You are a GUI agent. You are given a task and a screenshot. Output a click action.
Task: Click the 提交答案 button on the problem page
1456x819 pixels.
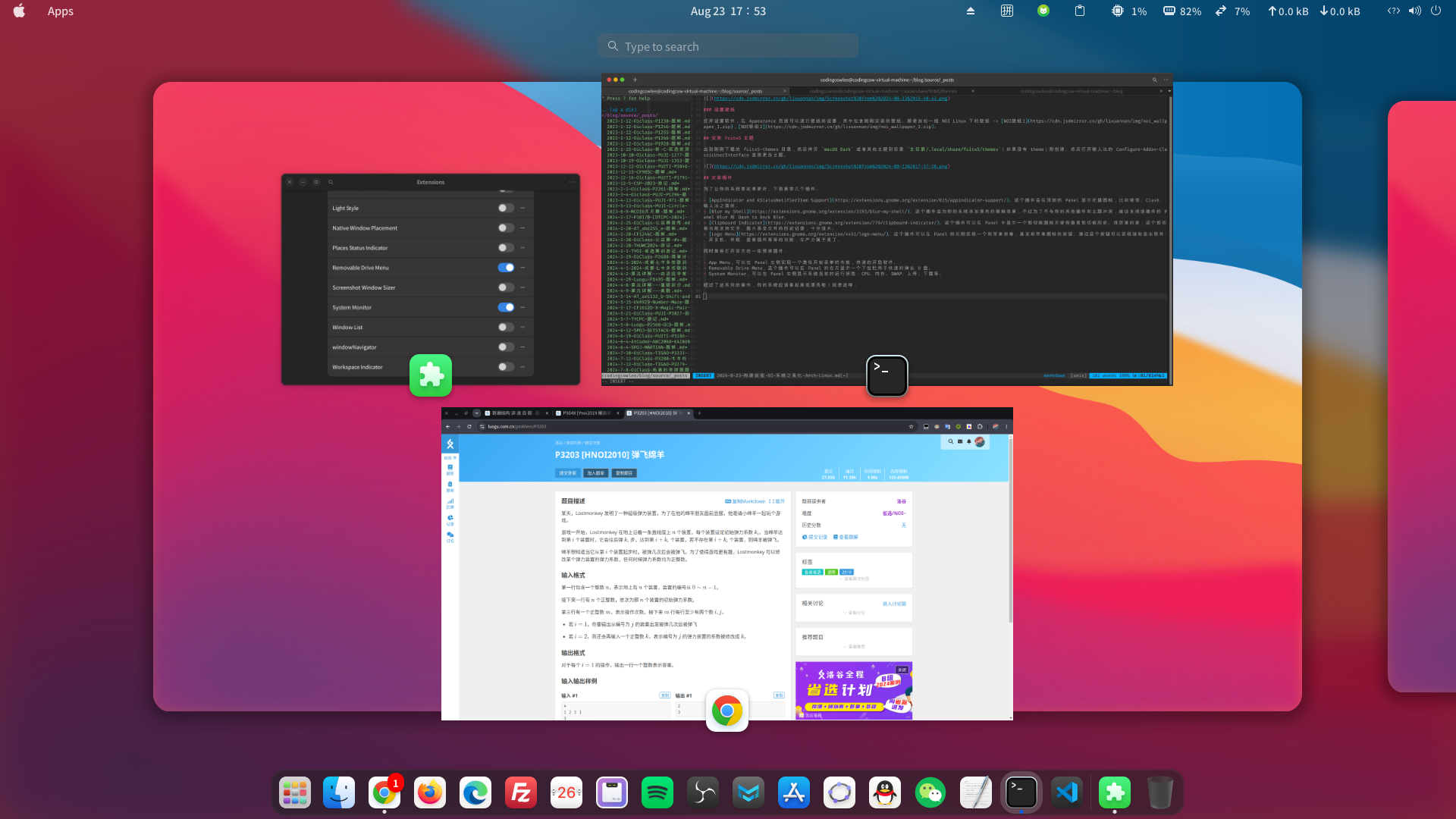567,472
